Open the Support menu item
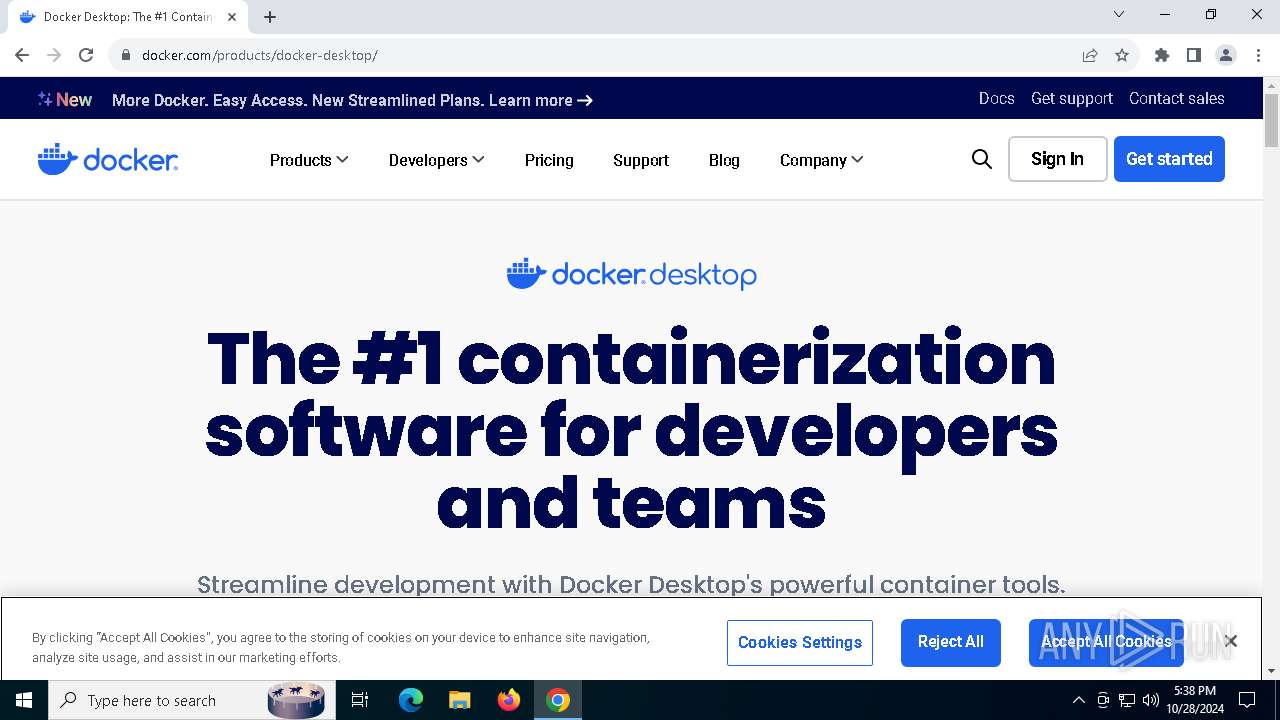Viewport: 1280px width, 720px height. point(641,160)
